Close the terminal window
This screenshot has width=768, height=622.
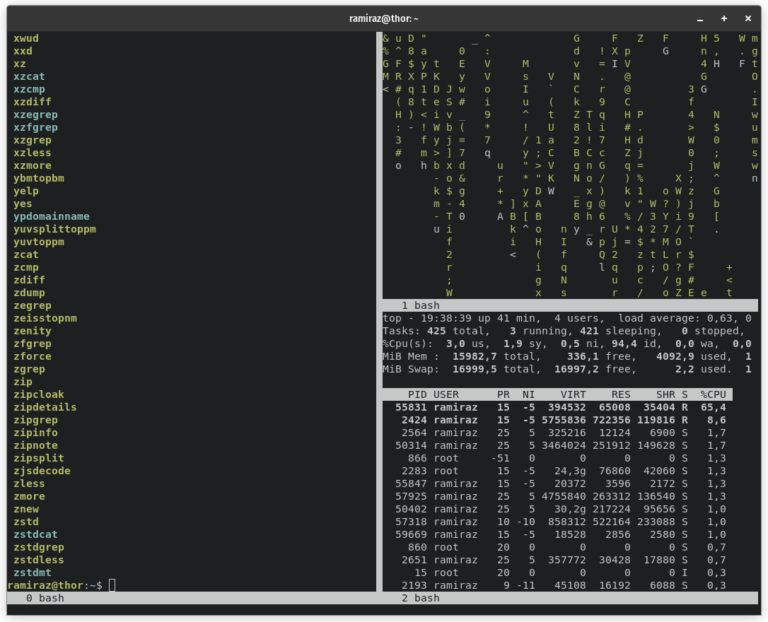tap(748, 18)
